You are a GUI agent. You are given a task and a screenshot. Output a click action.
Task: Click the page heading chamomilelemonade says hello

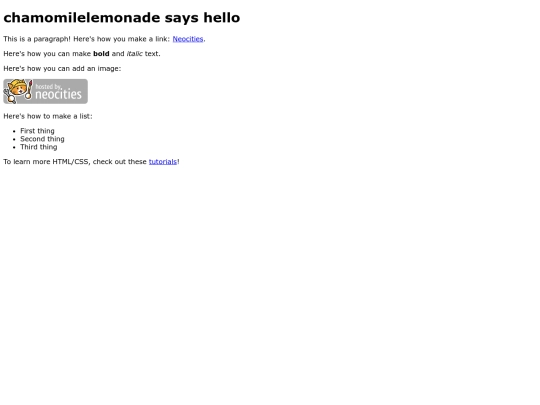[x=122, y=18]
